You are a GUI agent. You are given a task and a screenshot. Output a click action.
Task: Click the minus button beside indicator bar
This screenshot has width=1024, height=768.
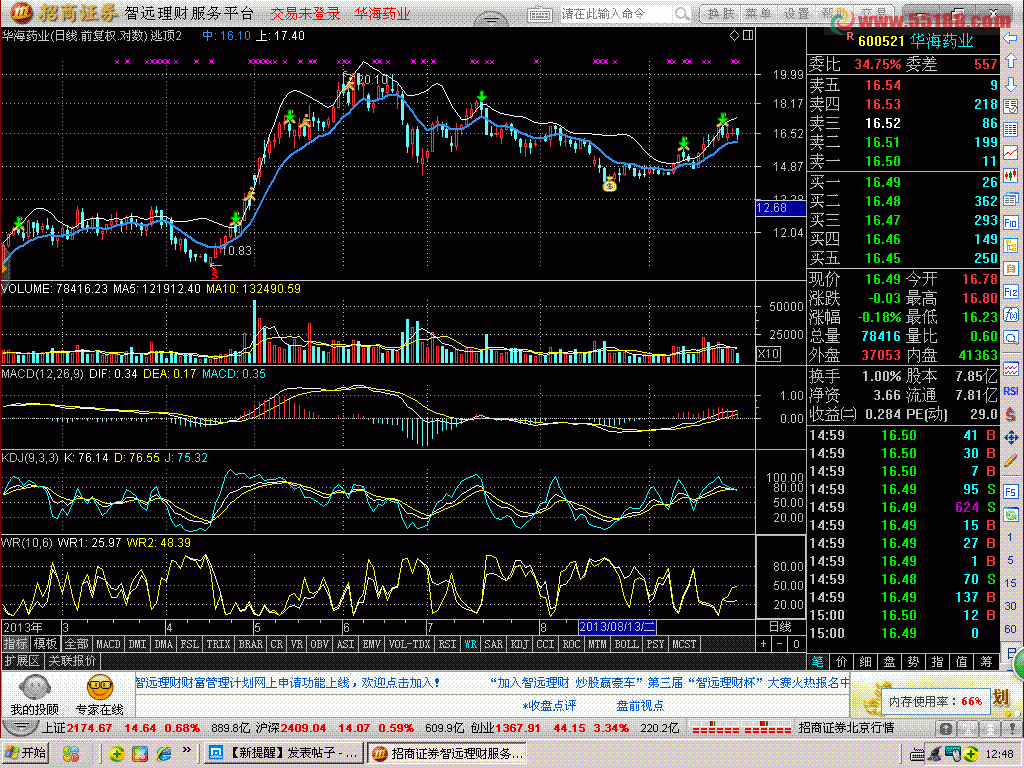pyautogui.click(x=780, y=644)
